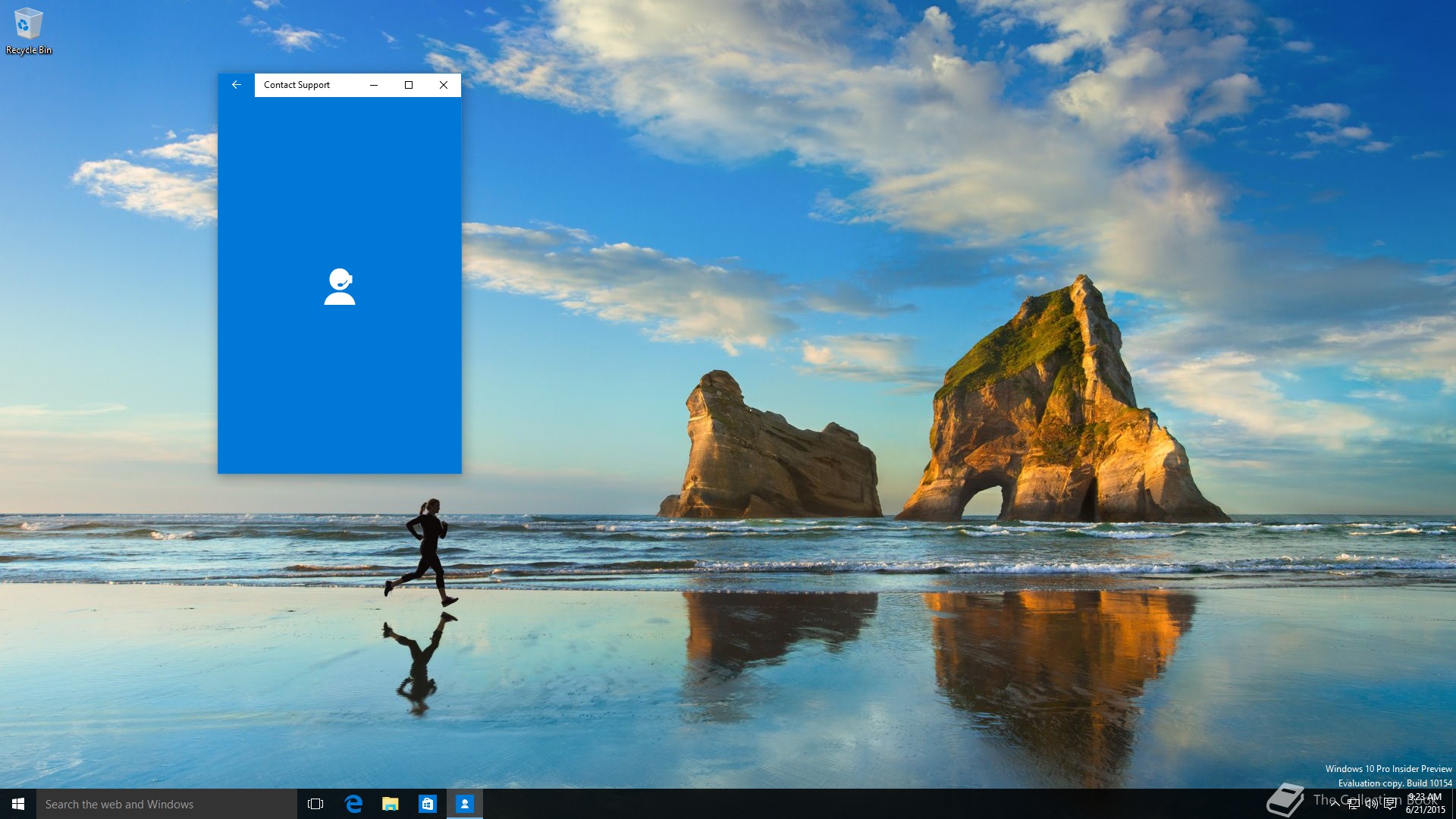Close the Contact Support window

[444, 85]
